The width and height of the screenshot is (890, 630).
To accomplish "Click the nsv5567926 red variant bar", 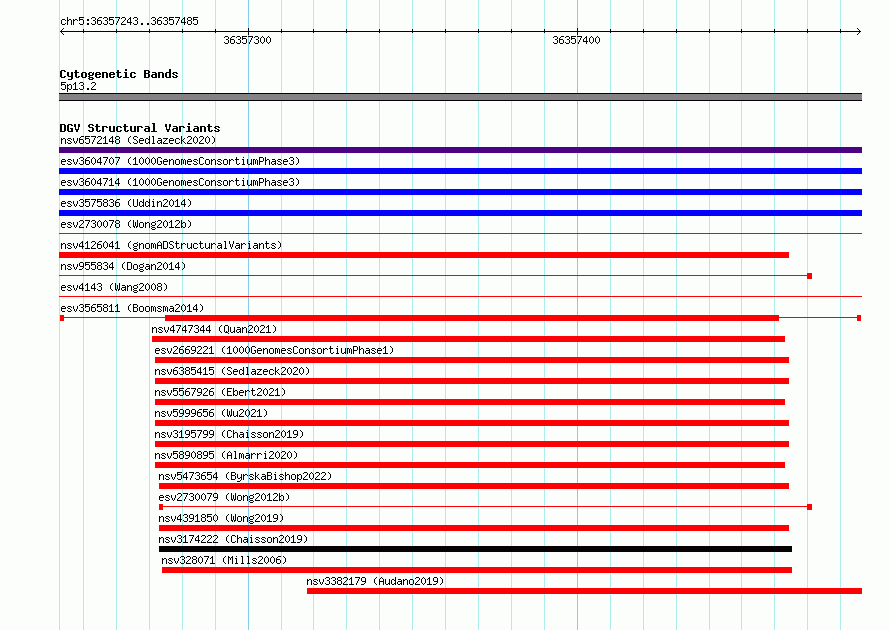I will tap(470, 402).
